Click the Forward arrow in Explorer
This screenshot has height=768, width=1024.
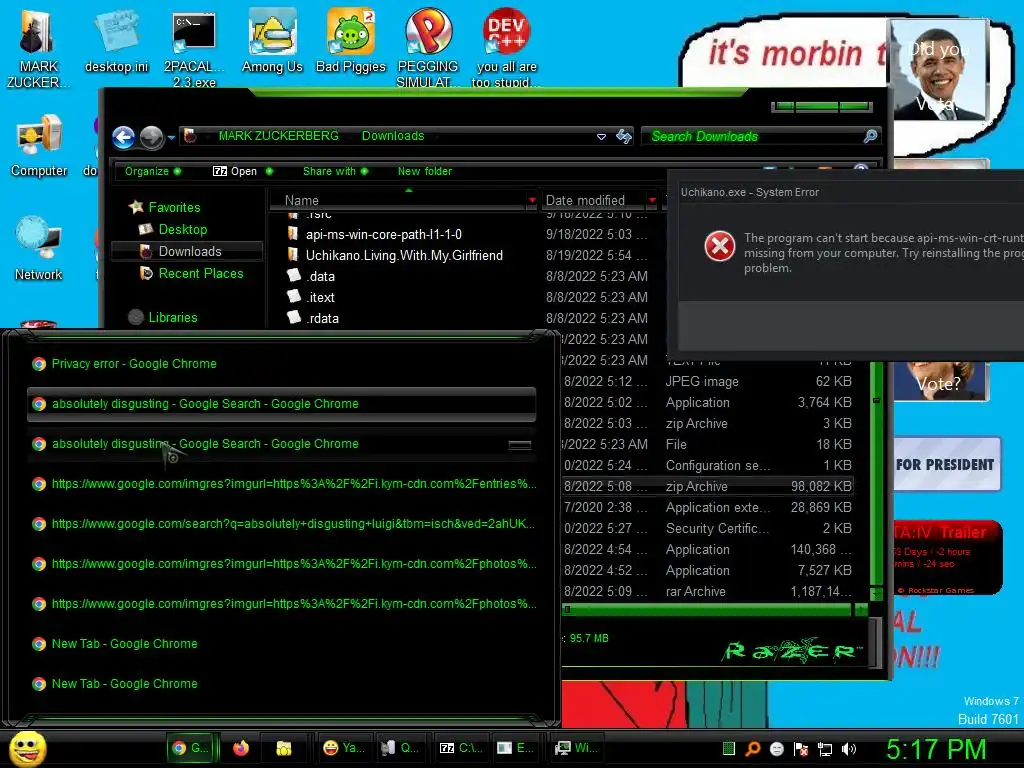pos(152,137)
